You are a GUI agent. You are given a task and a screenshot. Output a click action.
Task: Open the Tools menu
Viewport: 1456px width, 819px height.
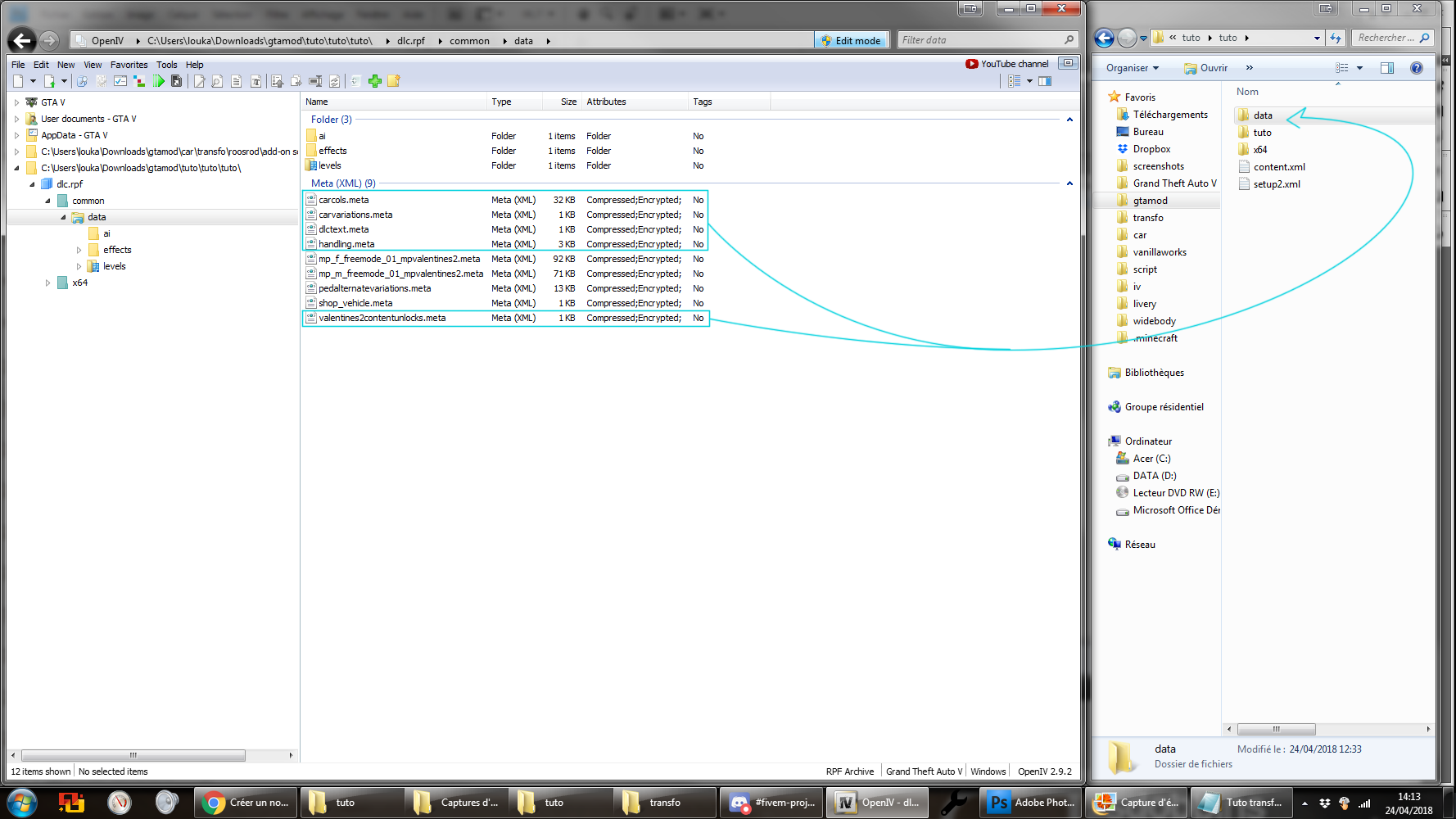tap(167, 65)
